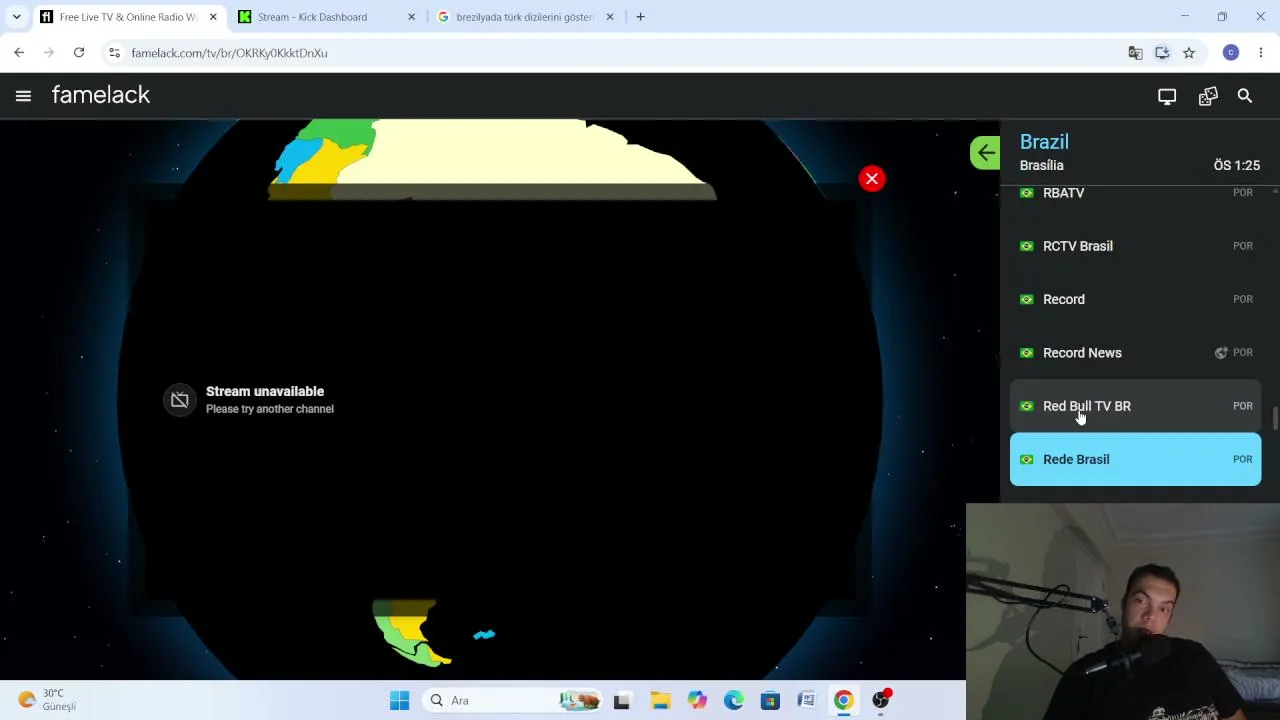Screen dimensions: 1280x720
Task: Click the Brazil flag beside Red Bull TV BR
Action: pyautogui.click(x=1026, y=406)
